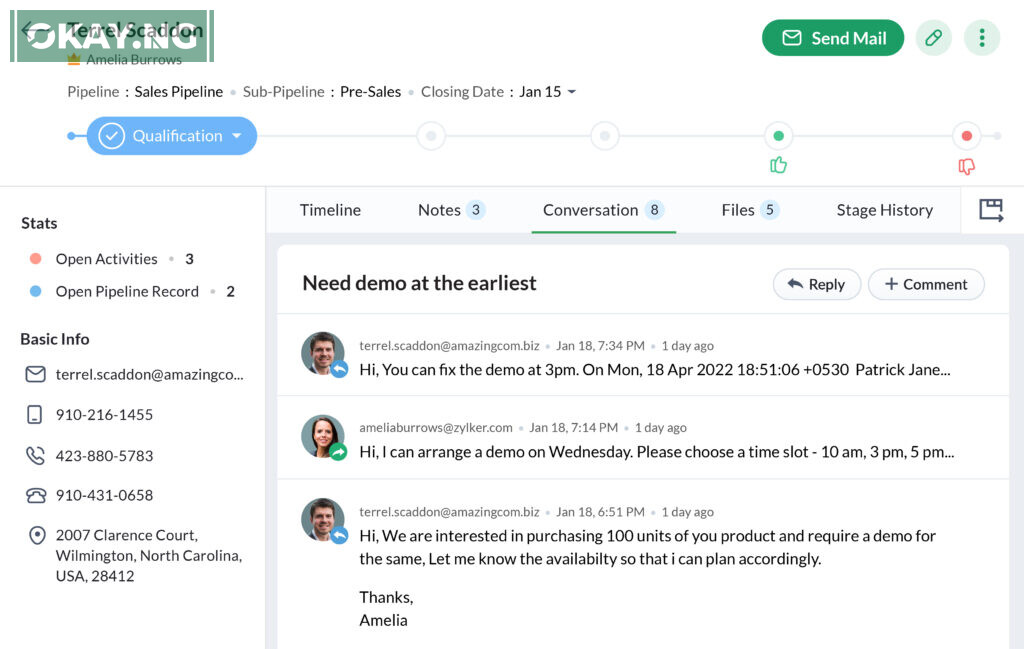Click the green thumbs-up won icon

pos(779,165)
